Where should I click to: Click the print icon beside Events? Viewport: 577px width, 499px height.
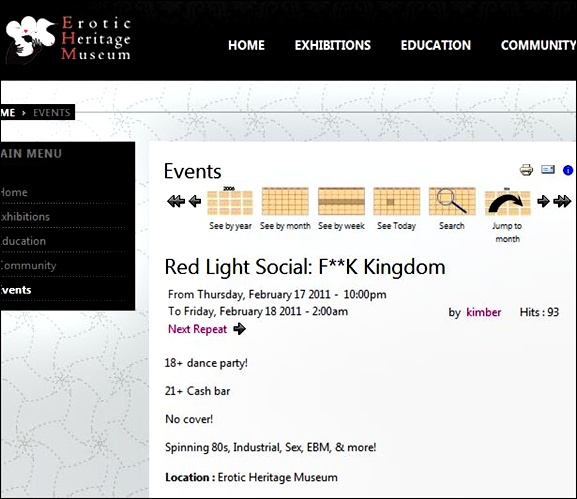tap(526, 170)
